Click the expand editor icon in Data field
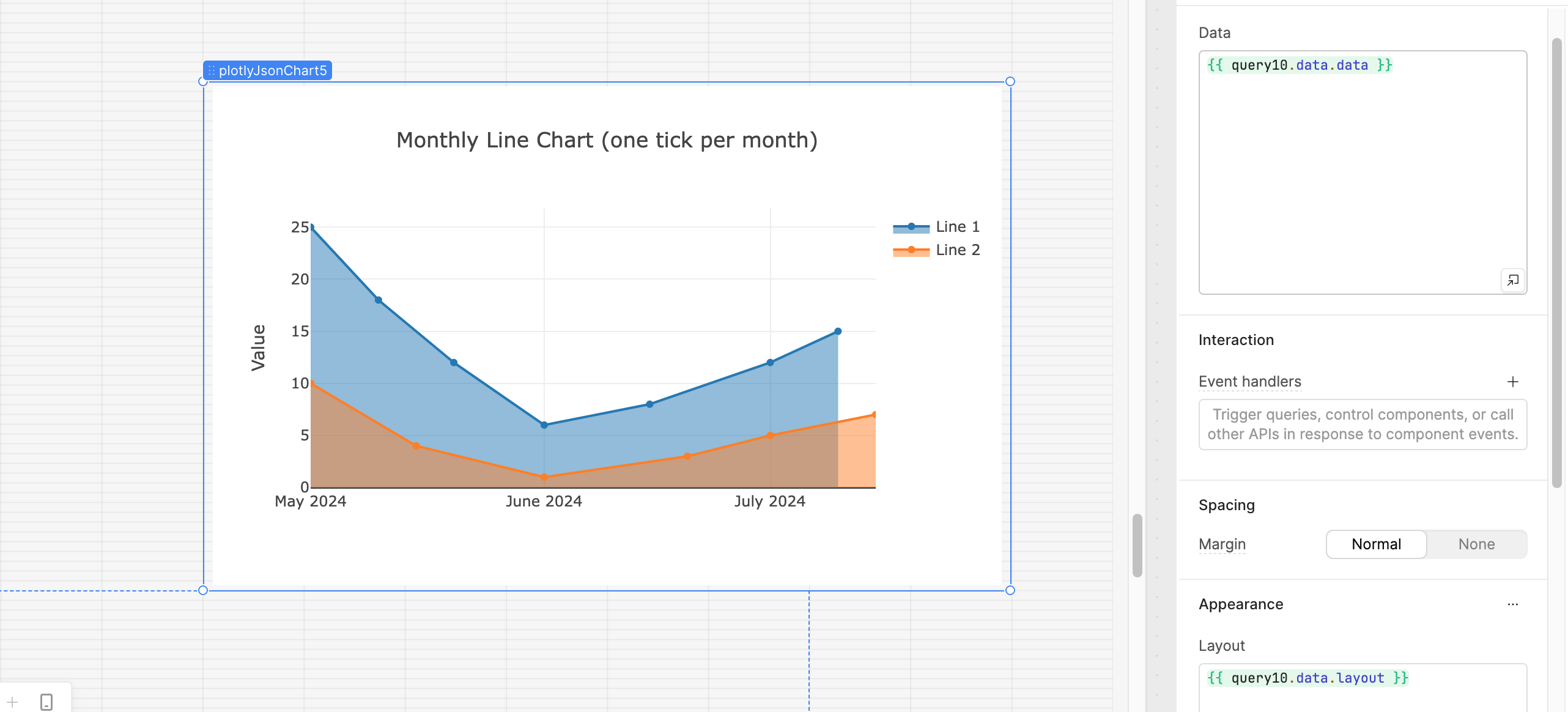The height and width of the screenshot is (712, 1568). point(1512,280)
